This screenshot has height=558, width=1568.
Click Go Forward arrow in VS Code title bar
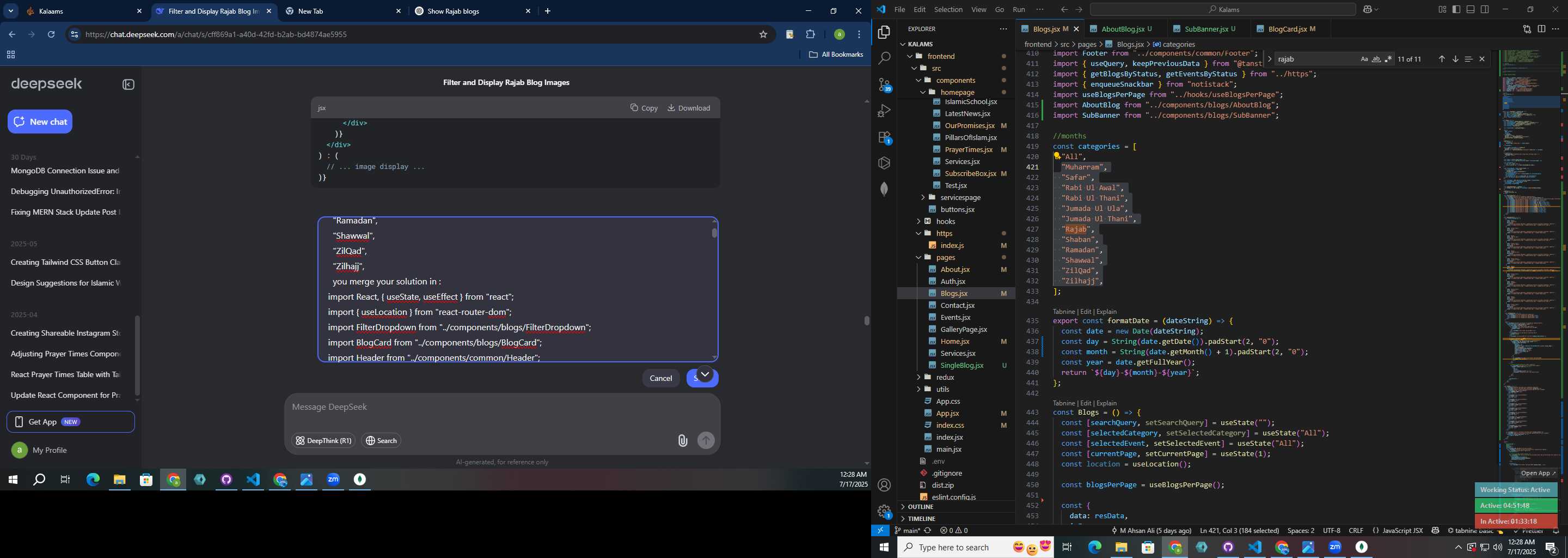(x=1079, y=9)
